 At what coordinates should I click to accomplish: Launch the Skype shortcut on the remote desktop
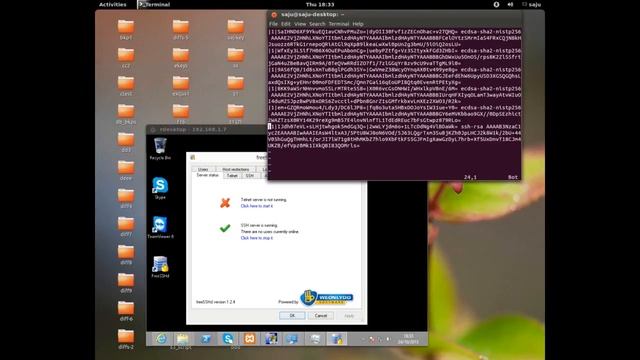click(x=160, y=188)
